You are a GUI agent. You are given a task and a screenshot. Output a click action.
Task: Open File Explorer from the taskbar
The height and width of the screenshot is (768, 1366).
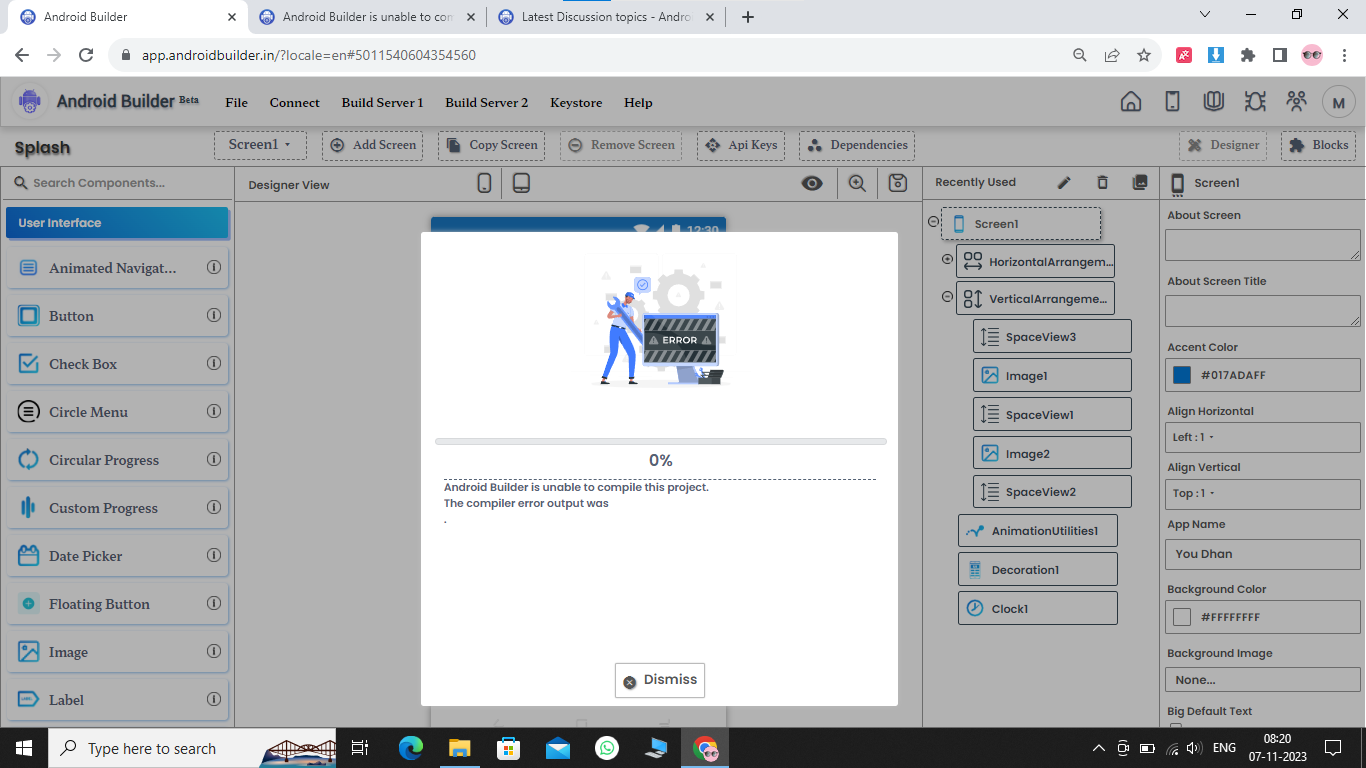460,747
